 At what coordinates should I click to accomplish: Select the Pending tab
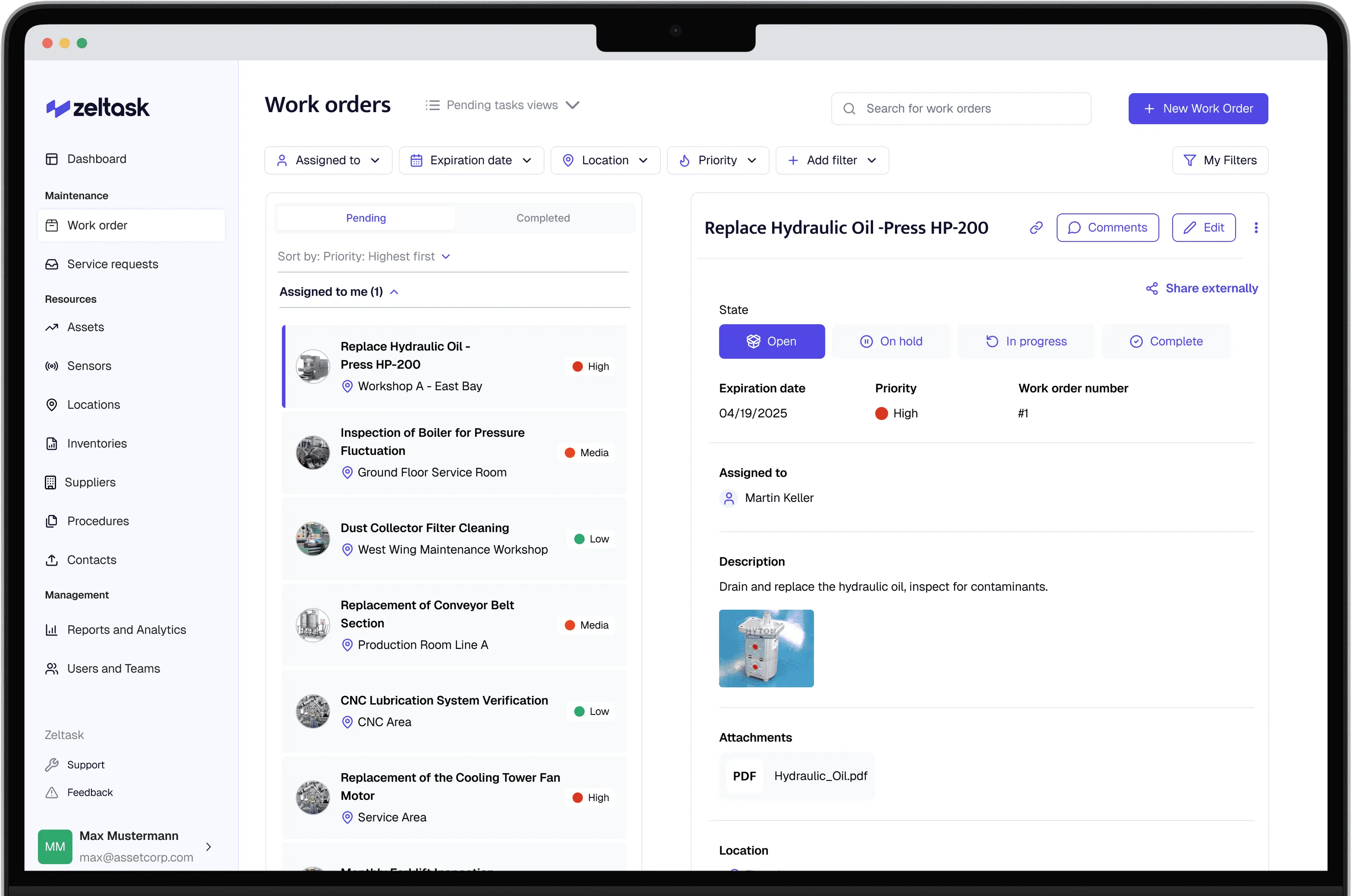click(x=366, y=218)
